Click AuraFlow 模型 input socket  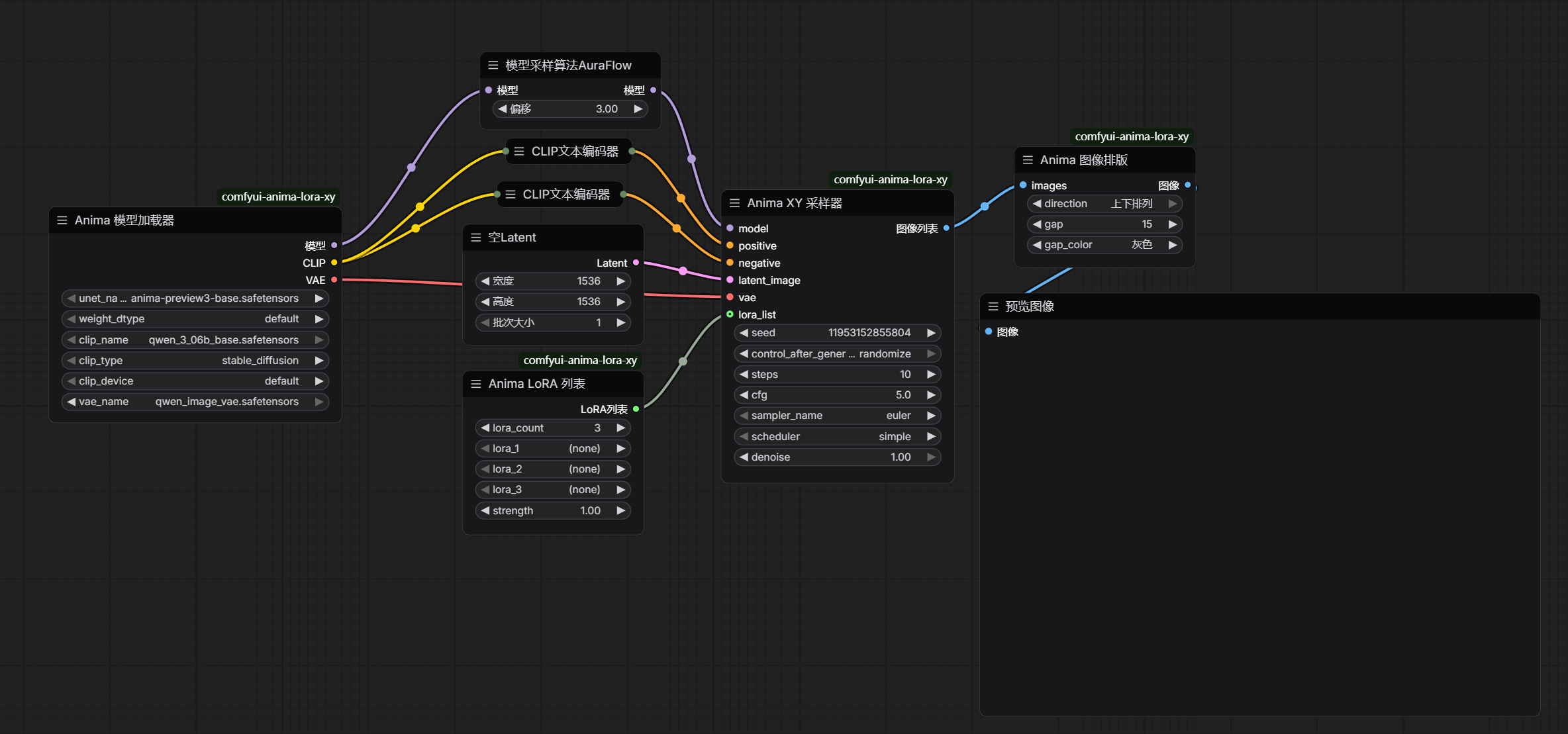click(489, 90)
